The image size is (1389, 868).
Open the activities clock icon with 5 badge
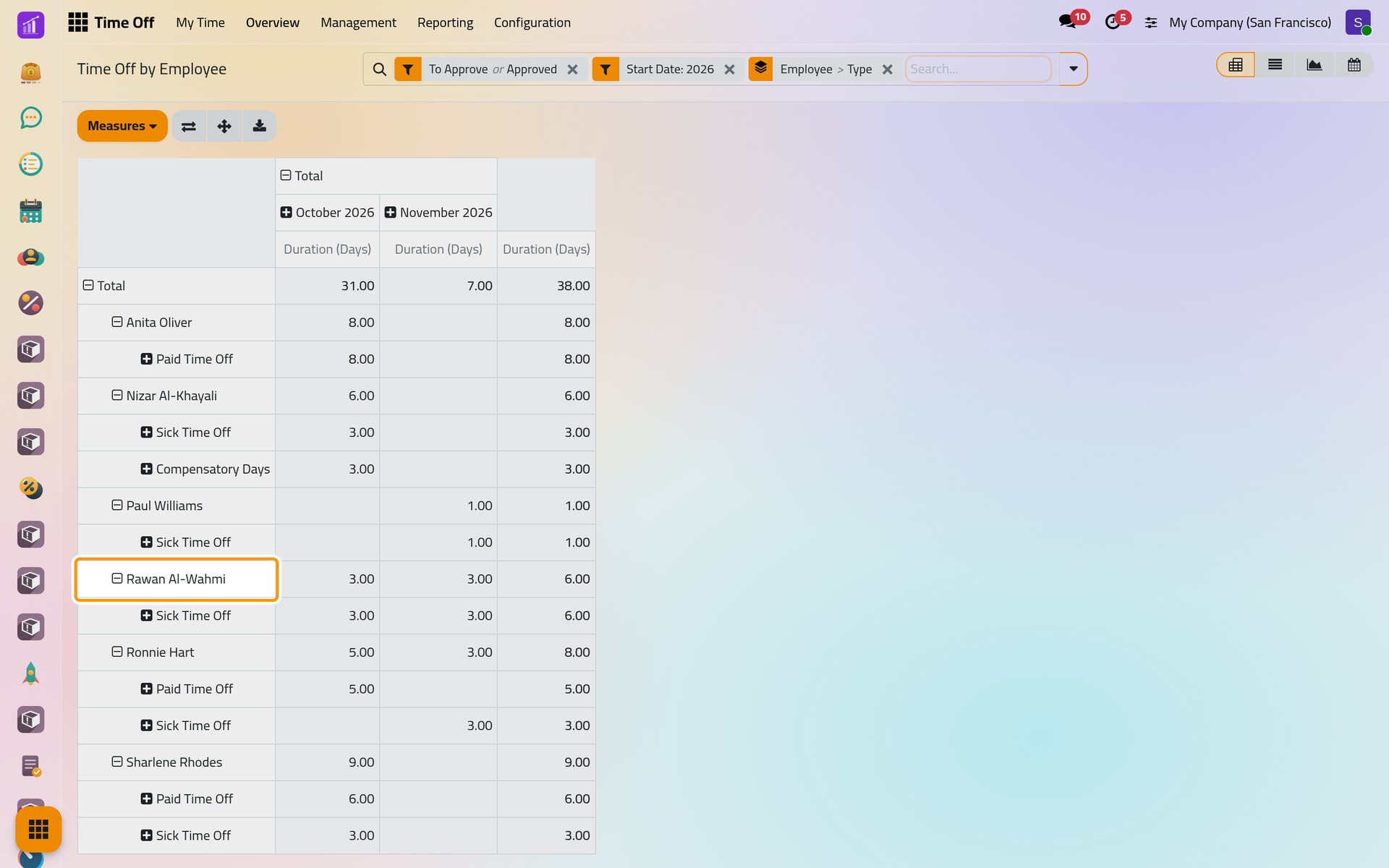[1113, 22]
